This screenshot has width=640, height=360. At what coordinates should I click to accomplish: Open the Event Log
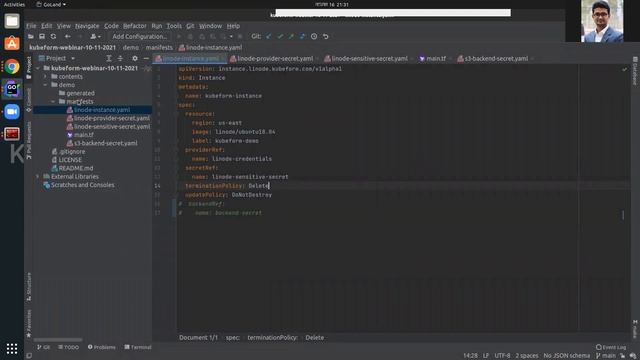(611, 347)
